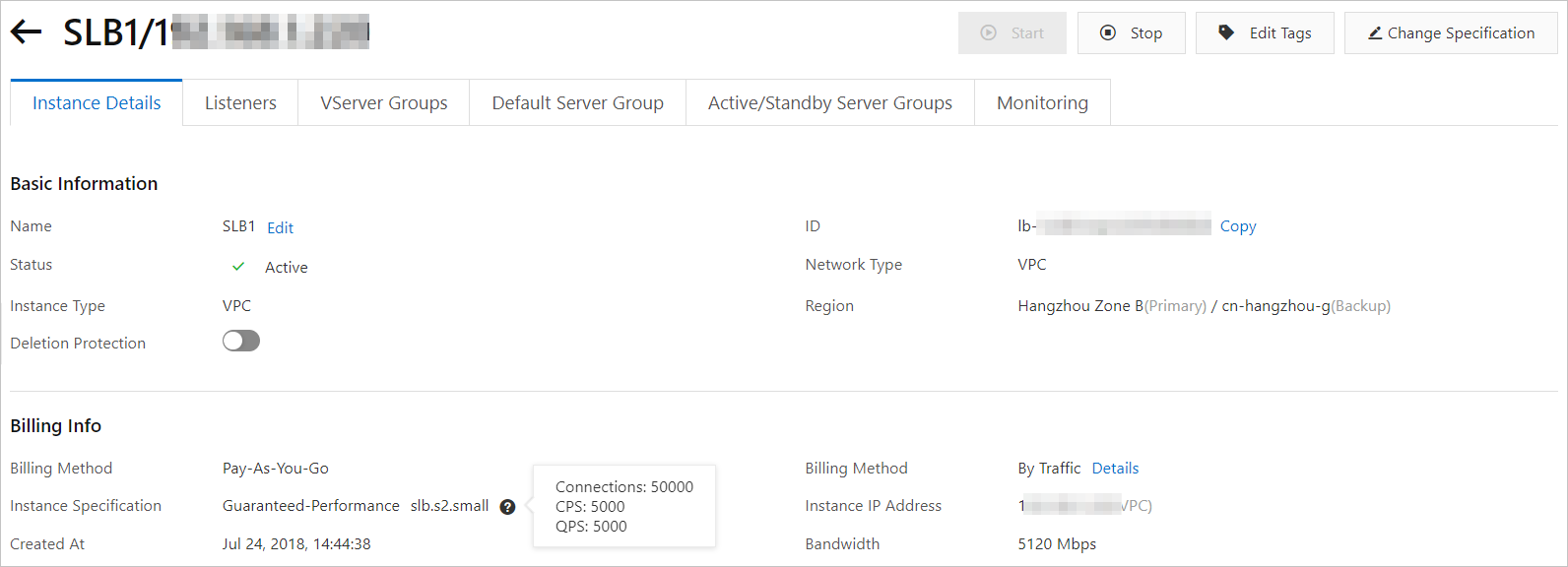Click the Created At label
The width and height of the screenshot is (1568, 567).
(x=47, y=544)
